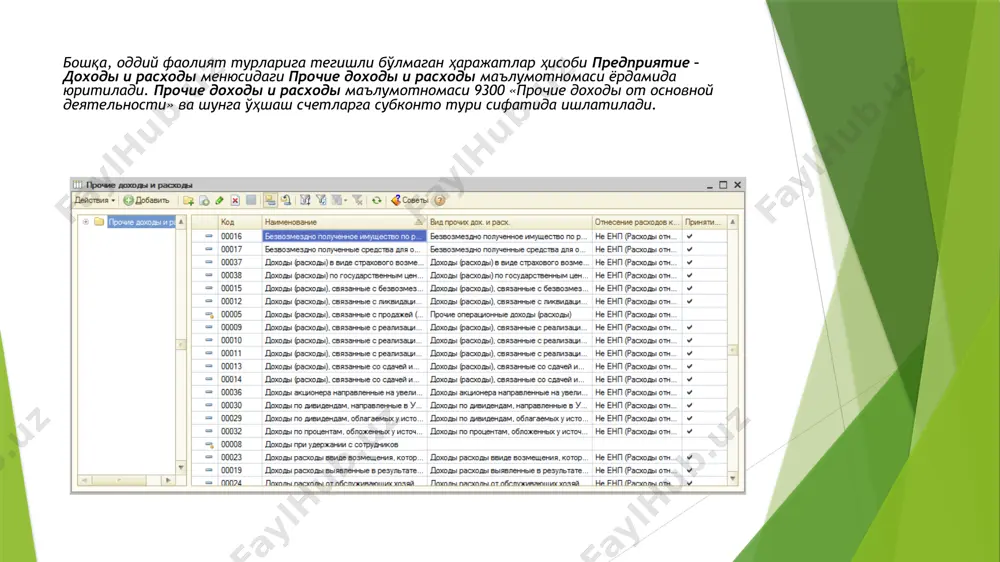Select 'Прочие операционные доходы (расходы)' cell
1000x562 pixels.
coord(509,314)
